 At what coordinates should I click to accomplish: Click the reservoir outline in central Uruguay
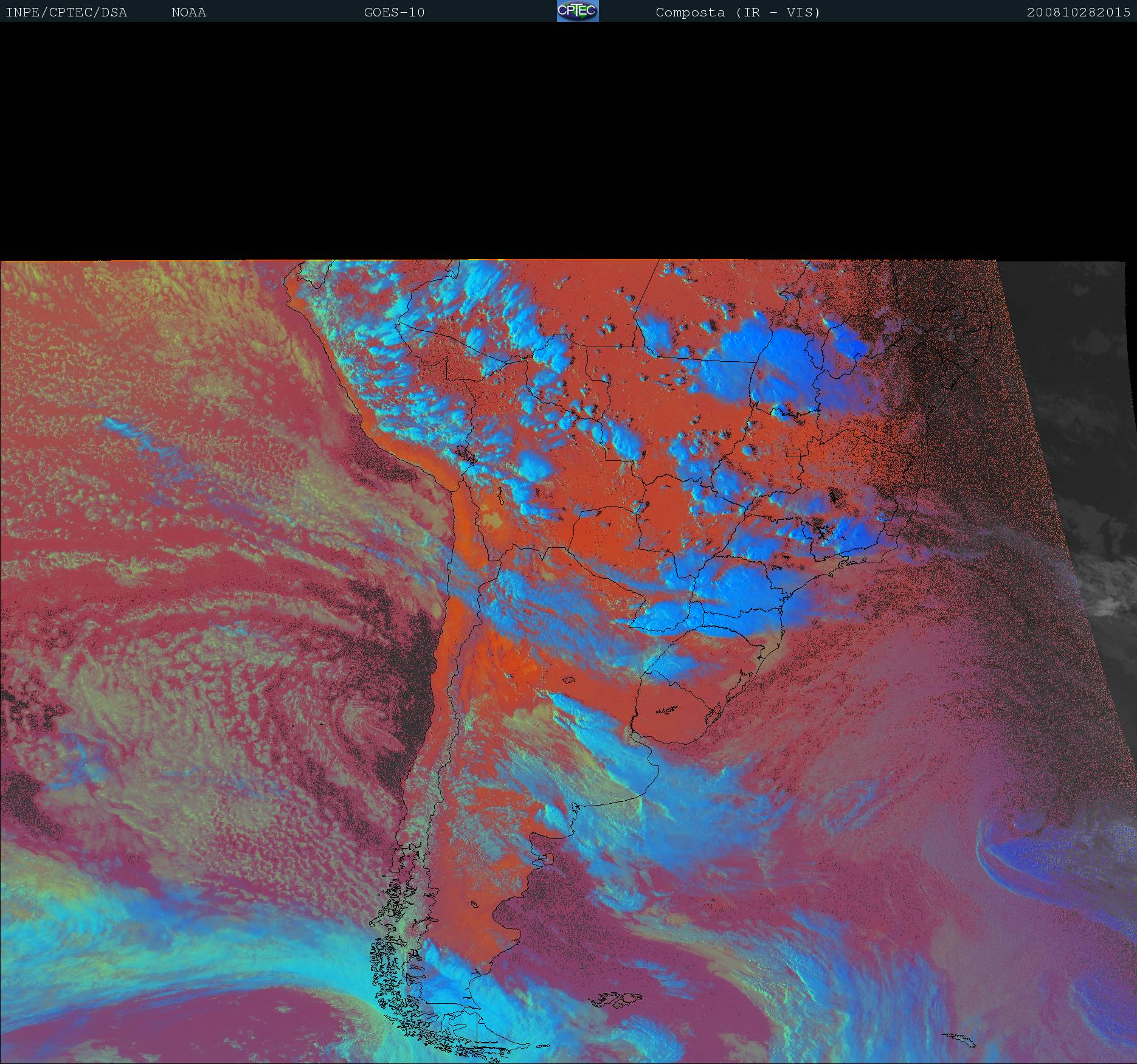point(667,709)
